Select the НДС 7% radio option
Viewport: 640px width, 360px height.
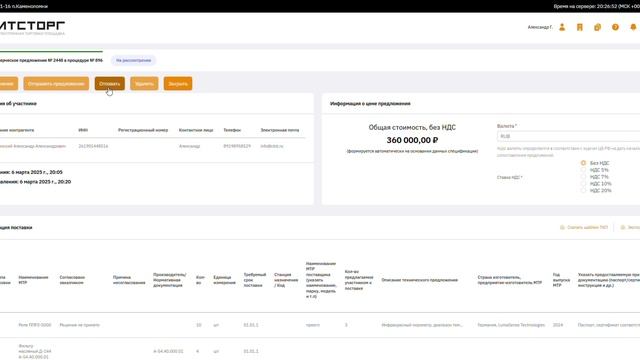[x=583, y=177]
